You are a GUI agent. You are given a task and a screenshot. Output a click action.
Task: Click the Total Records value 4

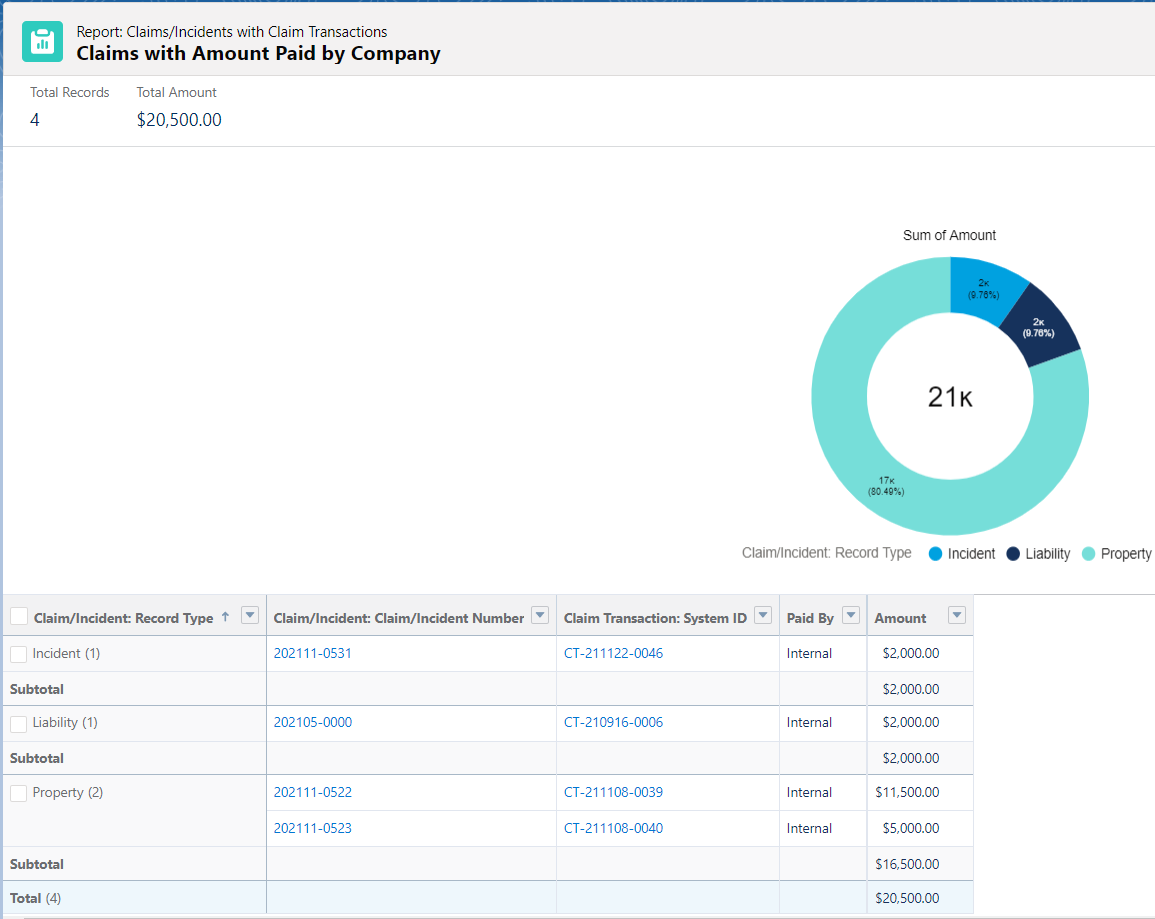(x=35, y=120)
